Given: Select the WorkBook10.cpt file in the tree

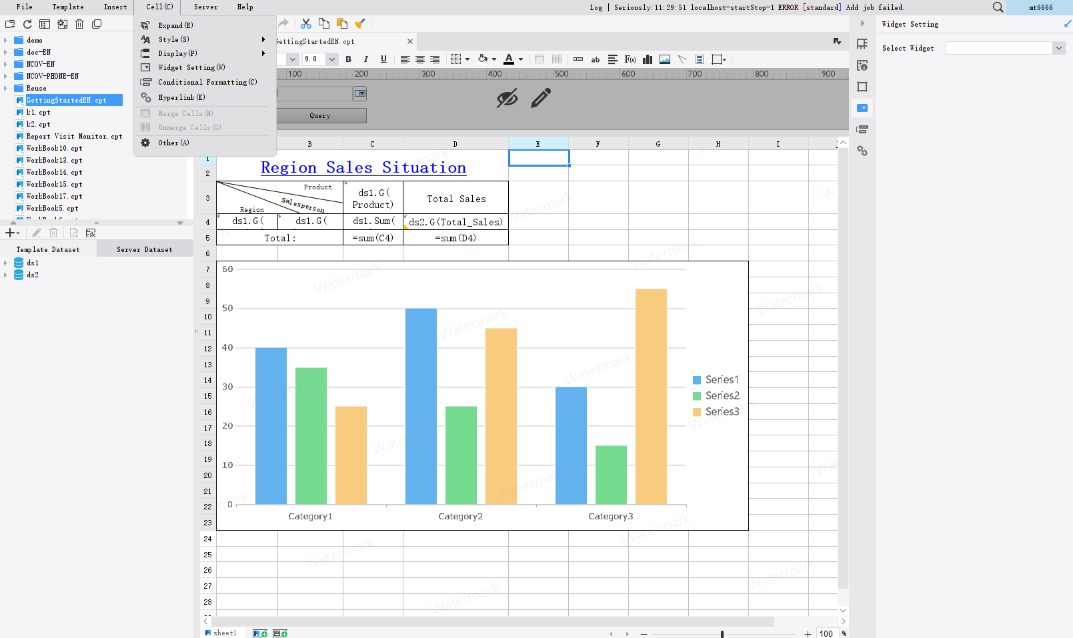Looking at the screenshot, I should 54,149.
